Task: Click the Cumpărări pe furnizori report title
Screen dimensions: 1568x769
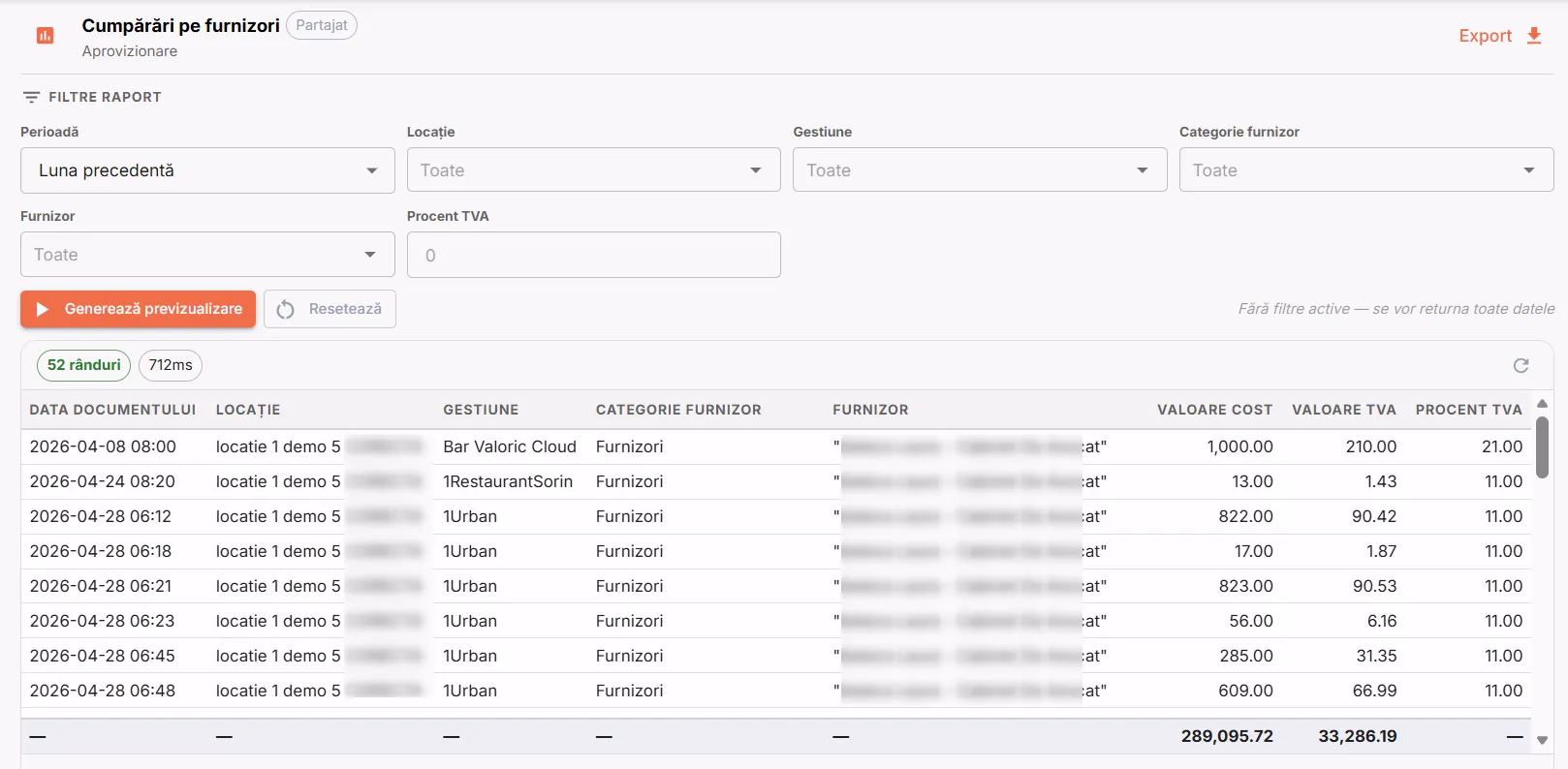Action: click(181, 25)
